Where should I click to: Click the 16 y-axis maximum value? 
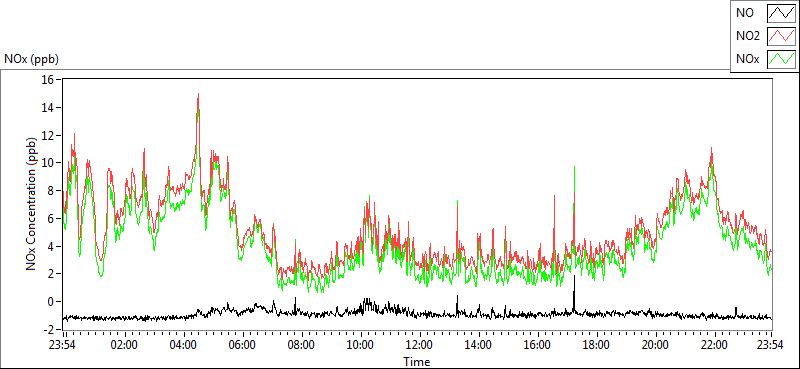49,80
